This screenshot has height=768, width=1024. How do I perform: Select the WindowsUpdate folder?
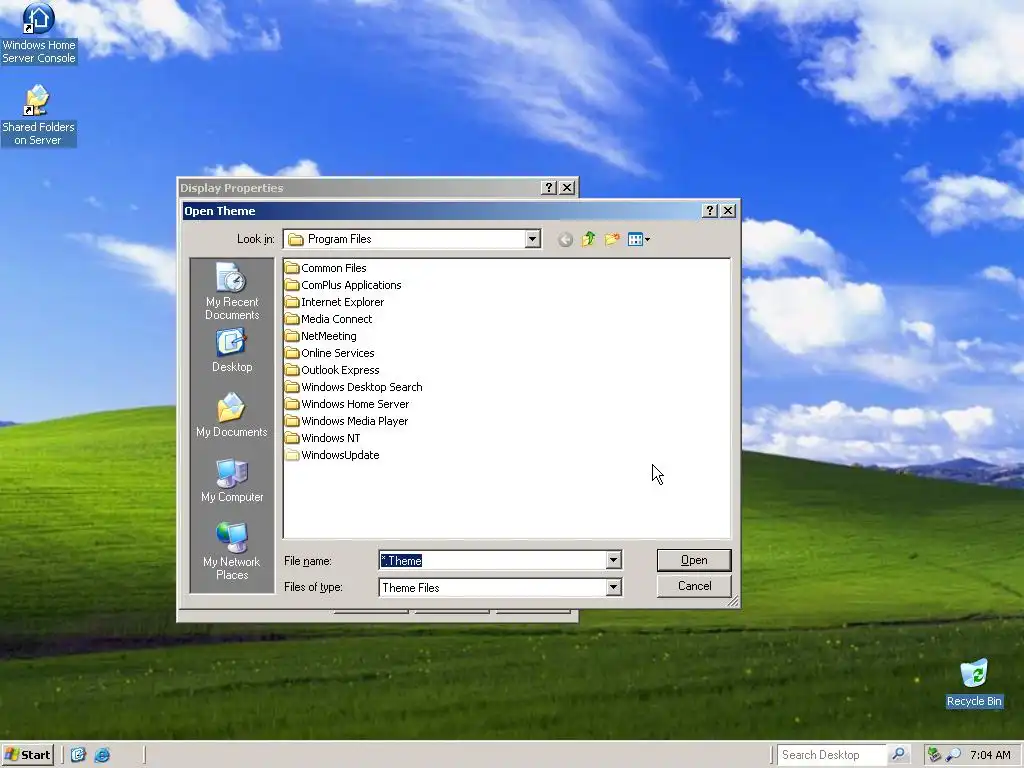pos(332,455)
